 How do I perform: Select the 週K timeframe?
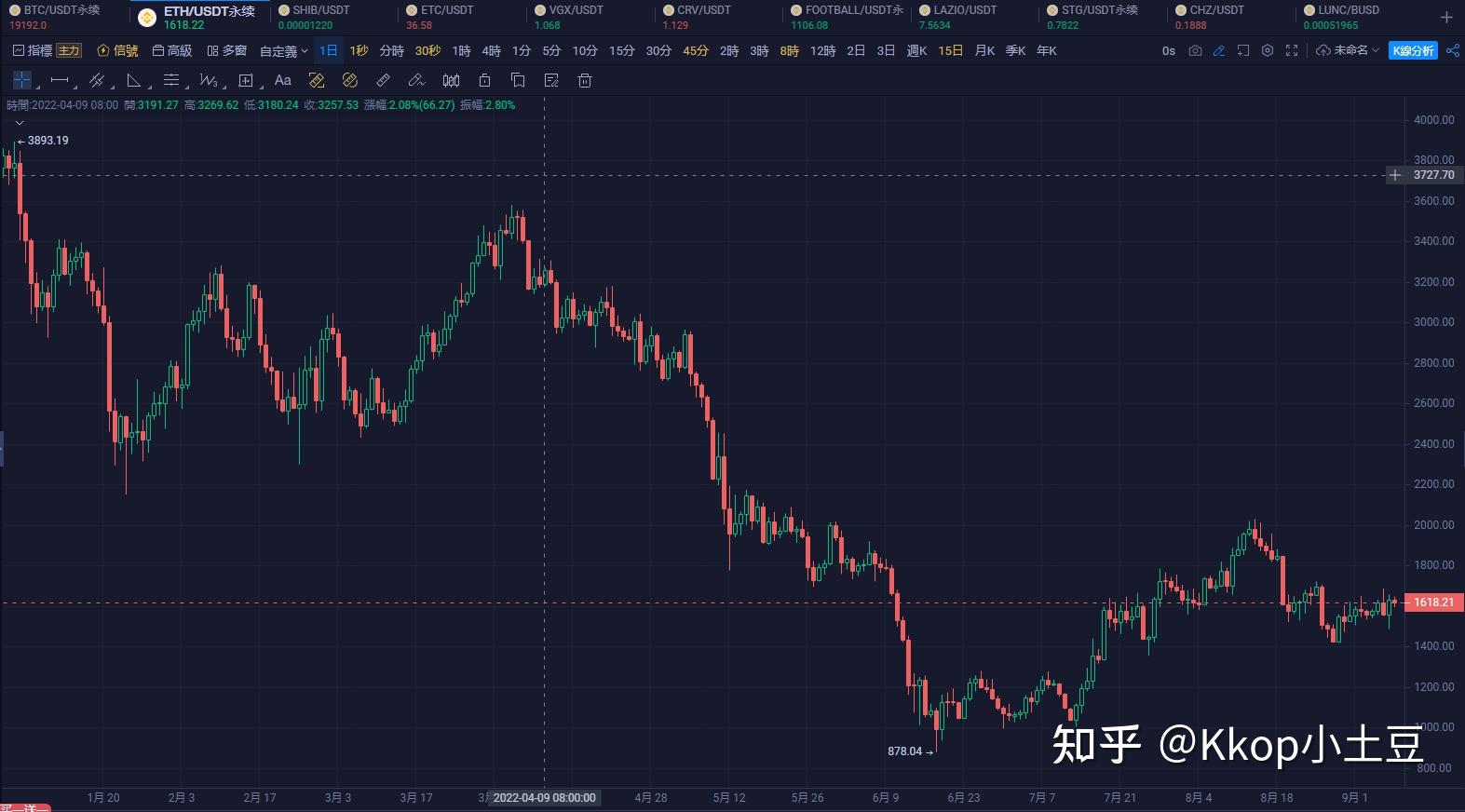(x=916, y=50)
